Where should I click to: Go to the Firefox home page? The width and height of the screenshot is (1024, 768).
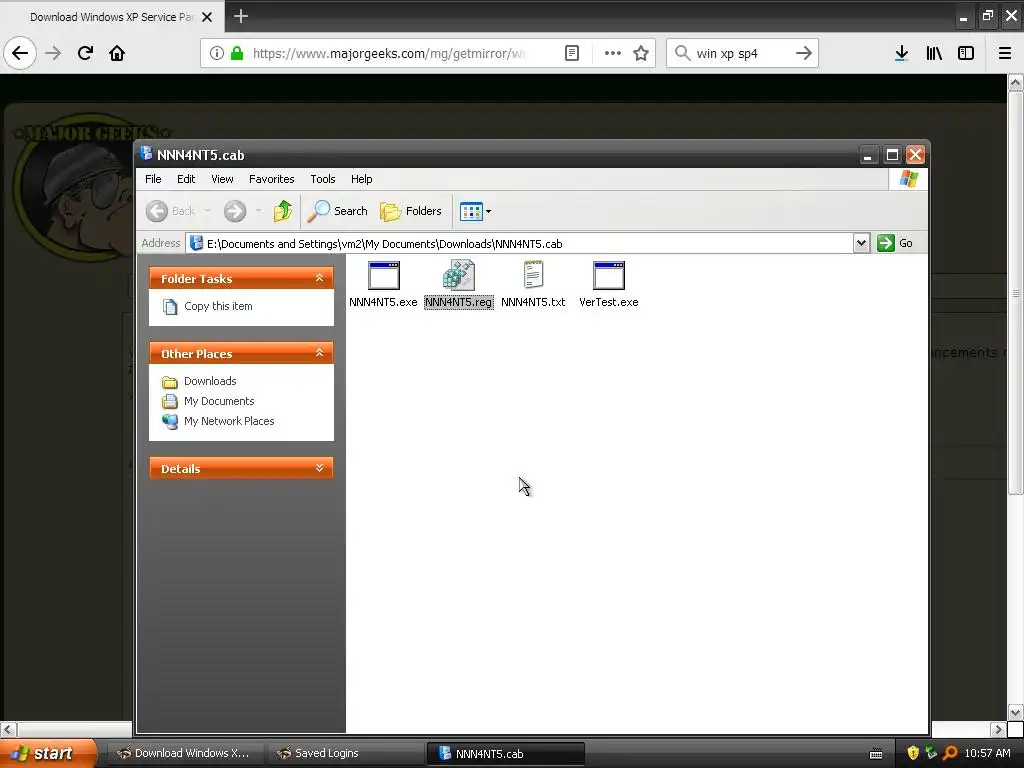[x=117, y=53]
